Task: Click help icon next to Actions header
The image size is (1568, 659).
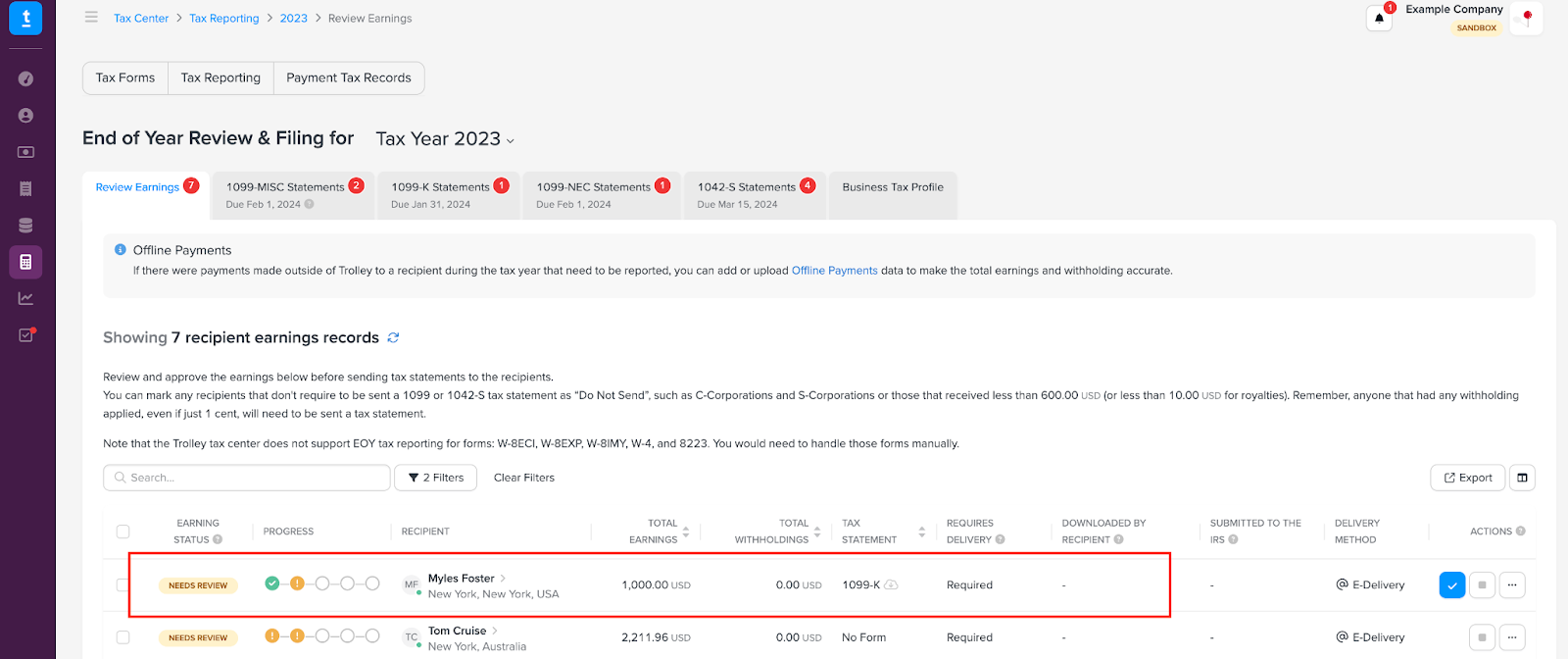Action: (x=1520, y=532)
